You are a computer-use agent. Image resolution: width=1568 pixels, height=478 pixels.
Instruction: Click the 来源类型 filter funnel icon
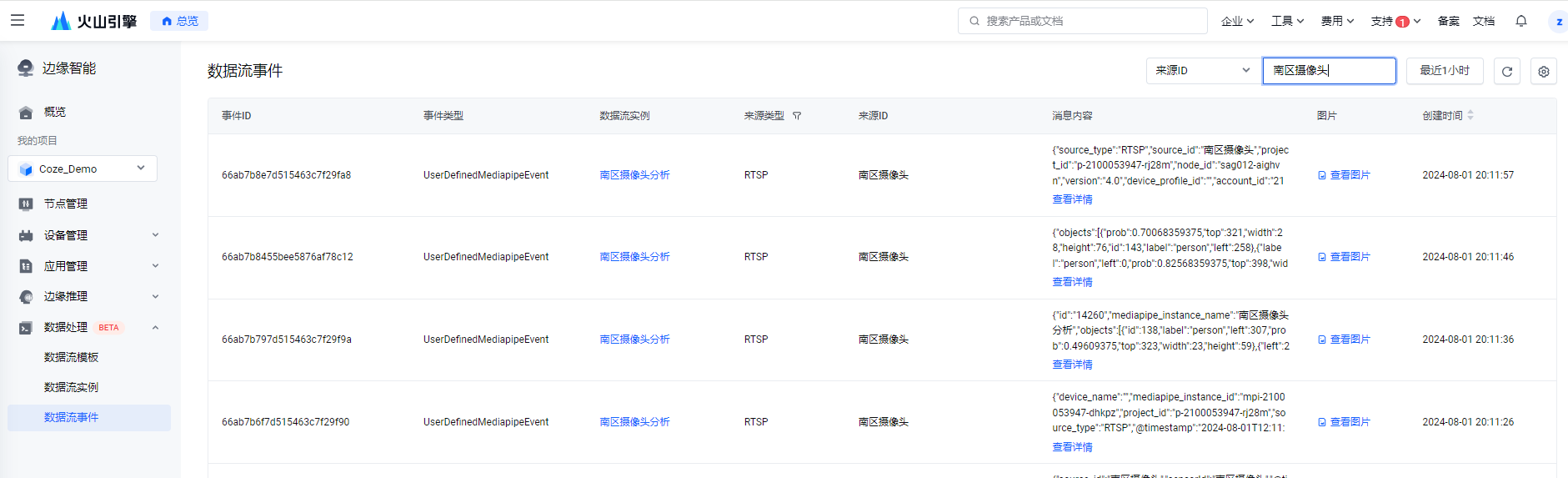tap(797, 116)
